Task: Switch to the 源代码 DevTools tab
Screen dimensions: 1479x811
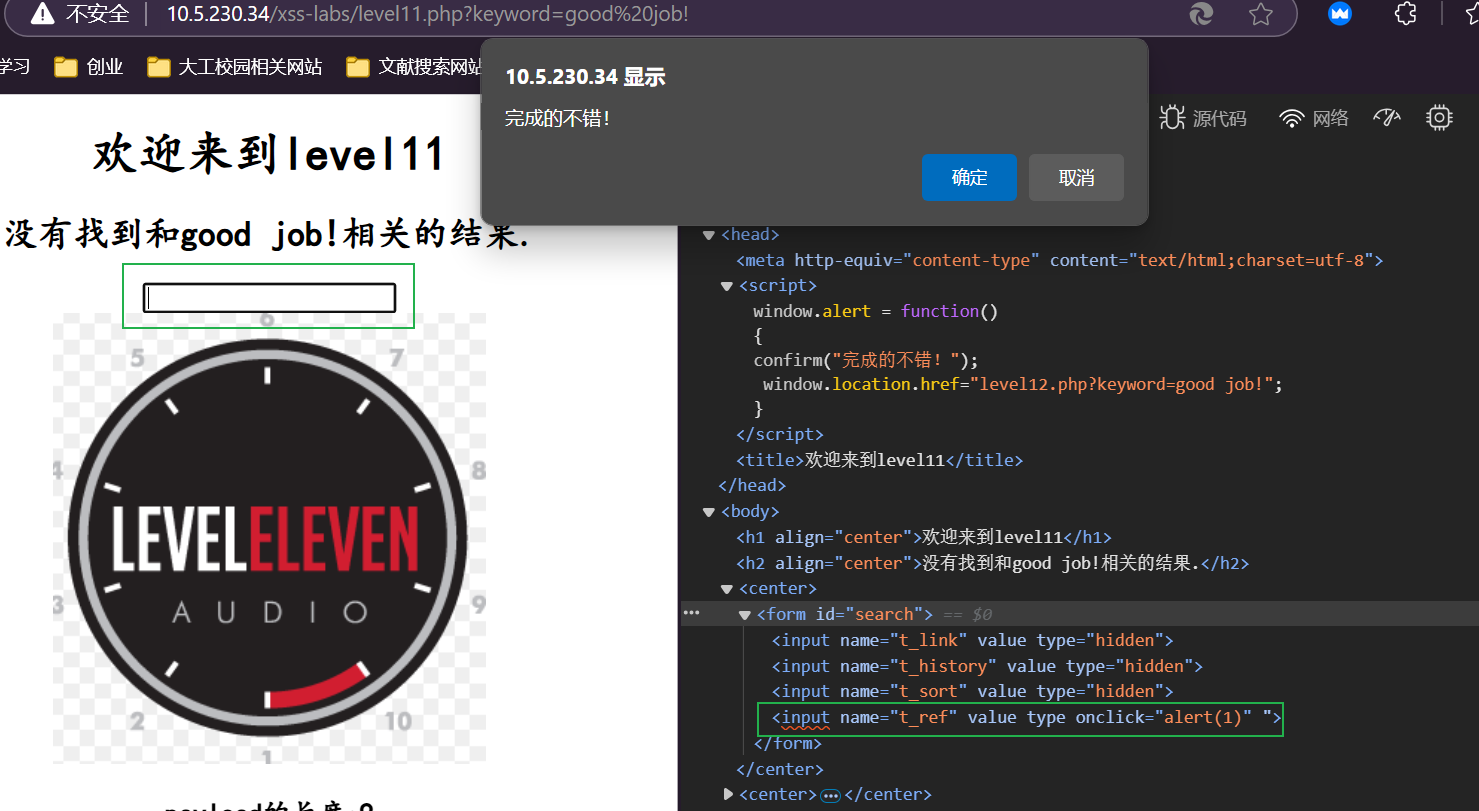Action: coord(1203,118)
